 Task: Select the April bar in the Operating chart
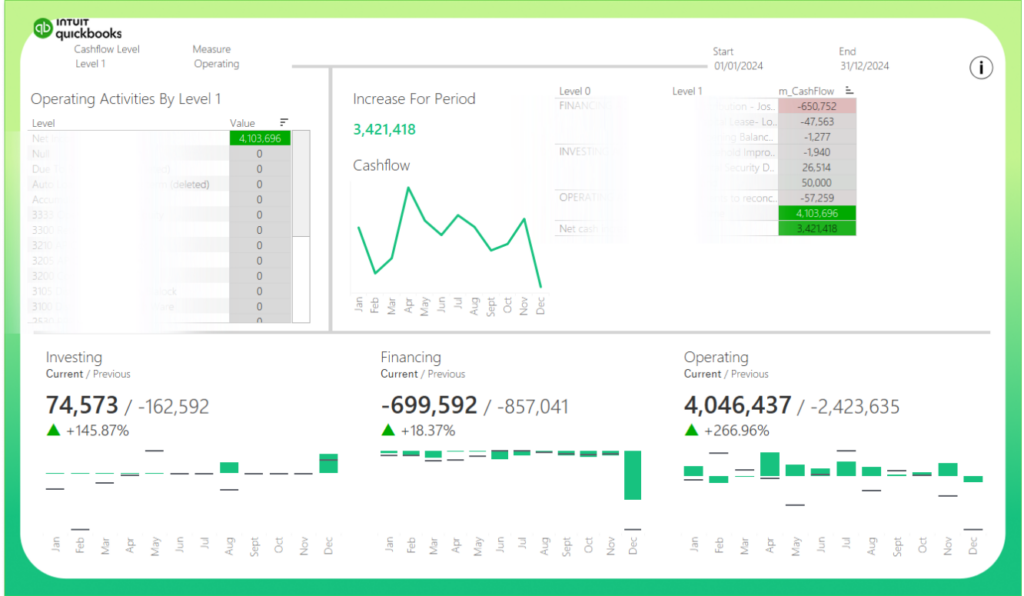770,464
